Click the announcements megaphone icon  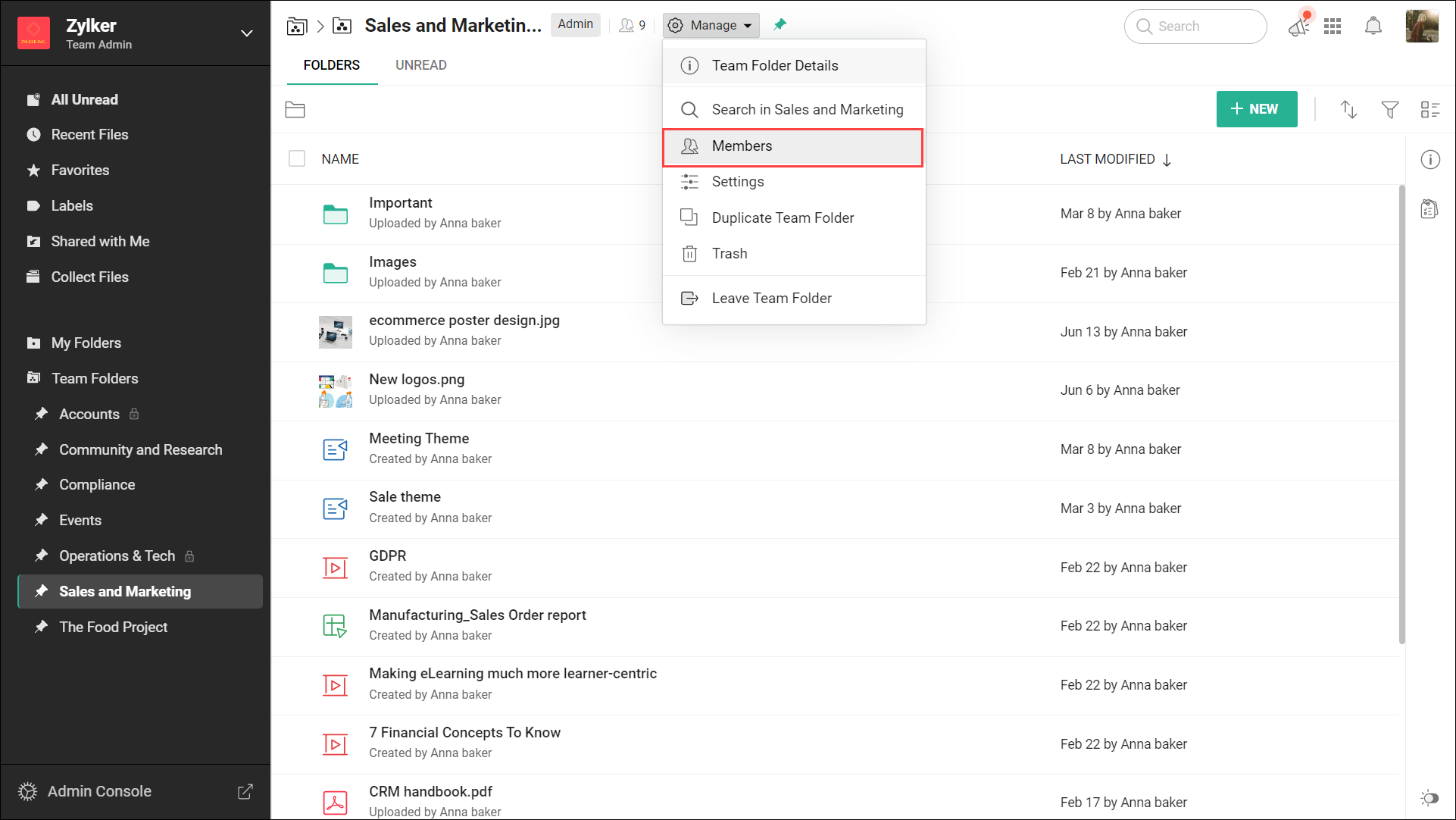pyautogui.click(x=1298, y=27)
